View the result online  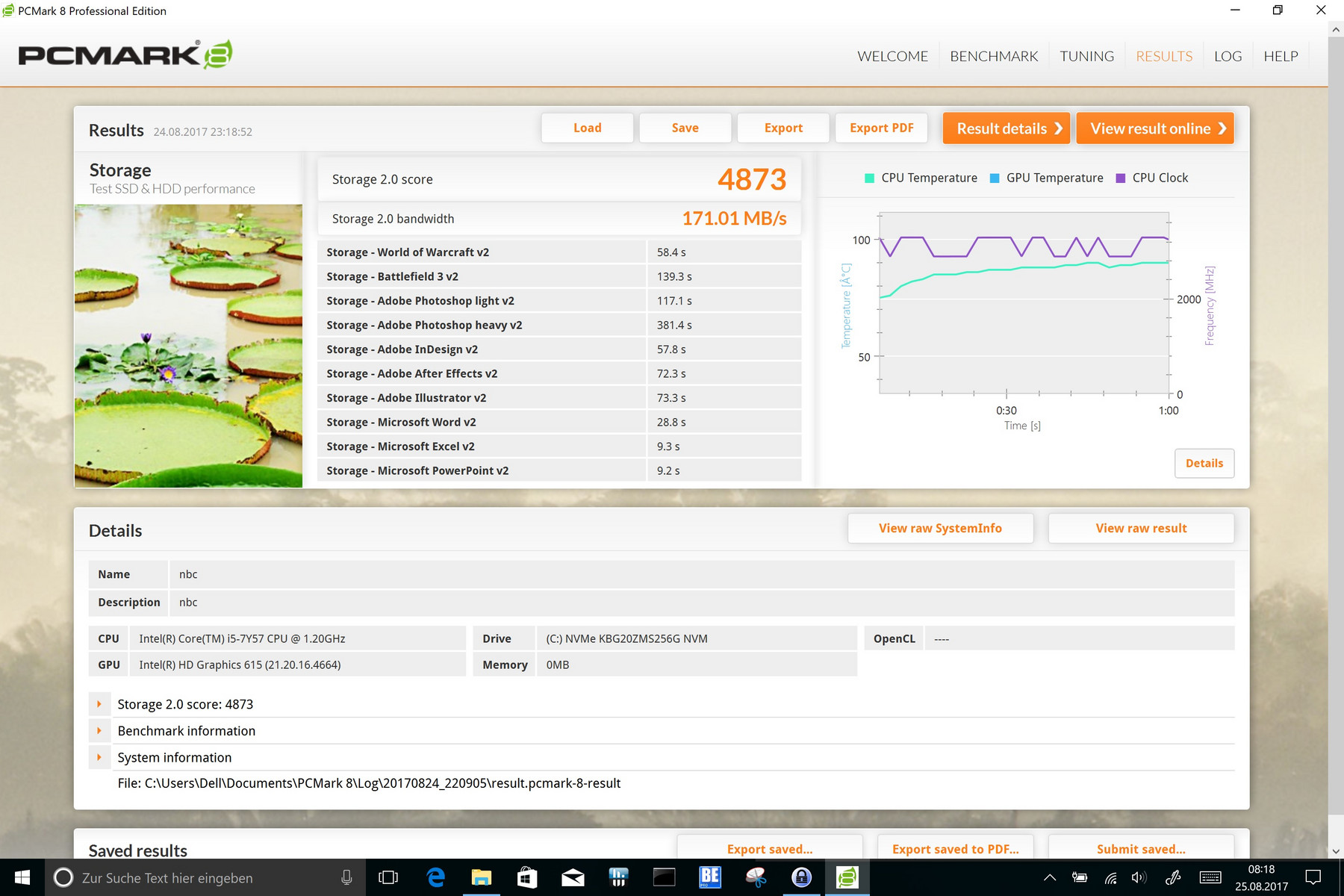pos(1155,128)
